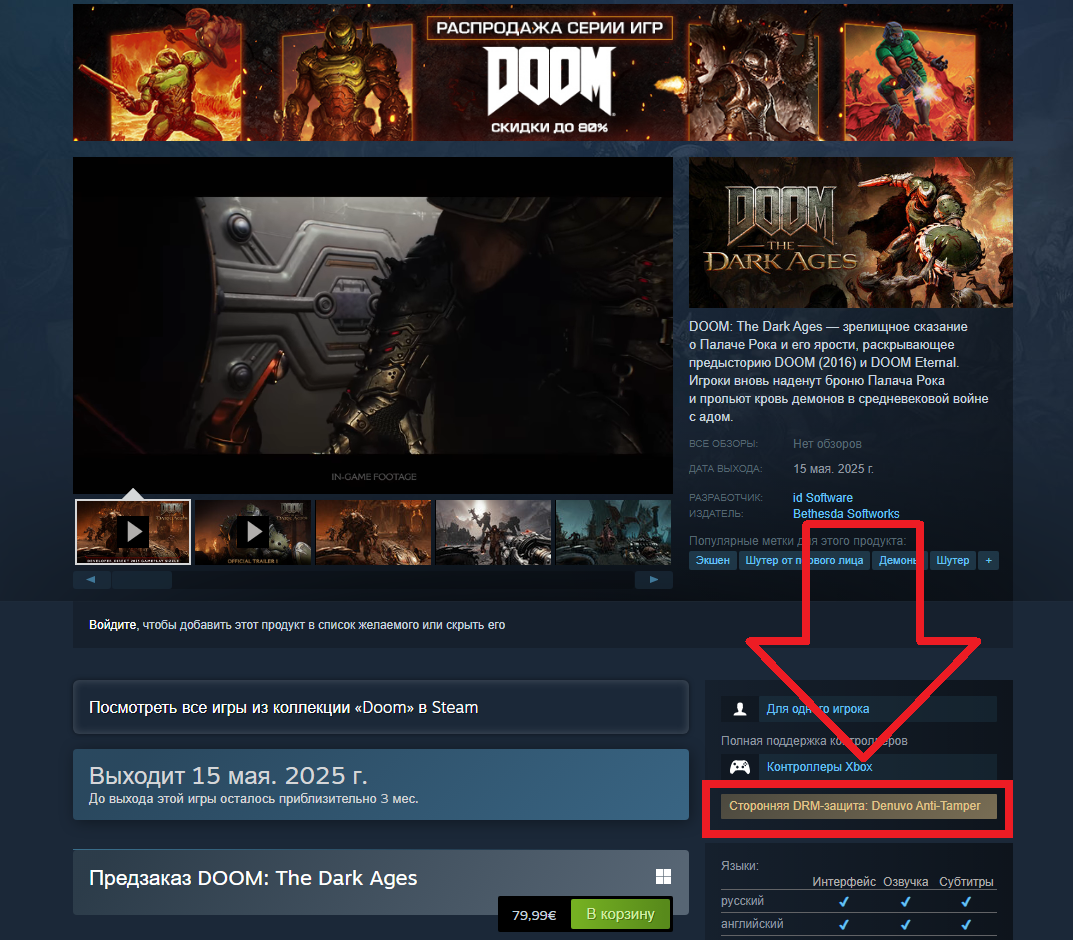The height and width of the screenshot is (940, 1073).
Task: Open the fifth blue-toned screenshot thumbnail
Action: [x=614, y=532]
